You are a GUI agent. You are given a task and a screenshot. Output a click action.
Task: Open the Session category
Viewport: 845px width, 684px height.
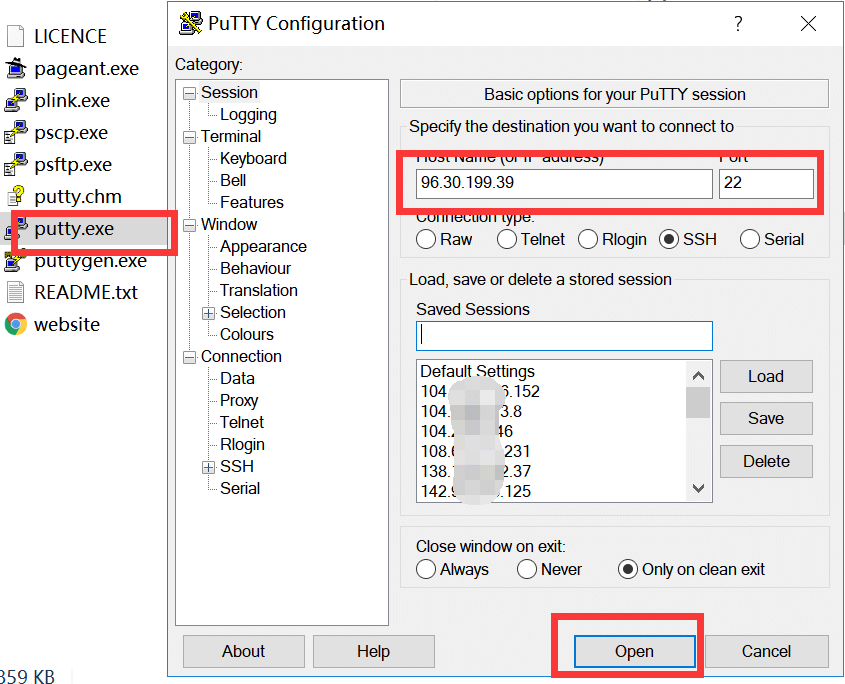point(229,93)
